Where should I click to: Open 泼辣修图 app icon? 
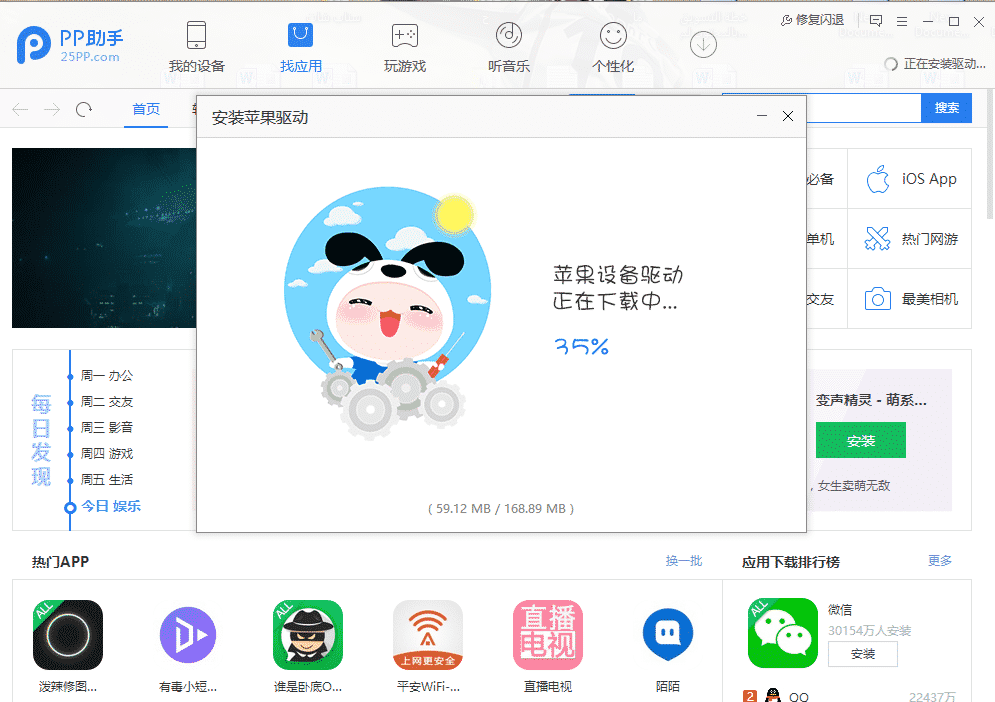68,635
